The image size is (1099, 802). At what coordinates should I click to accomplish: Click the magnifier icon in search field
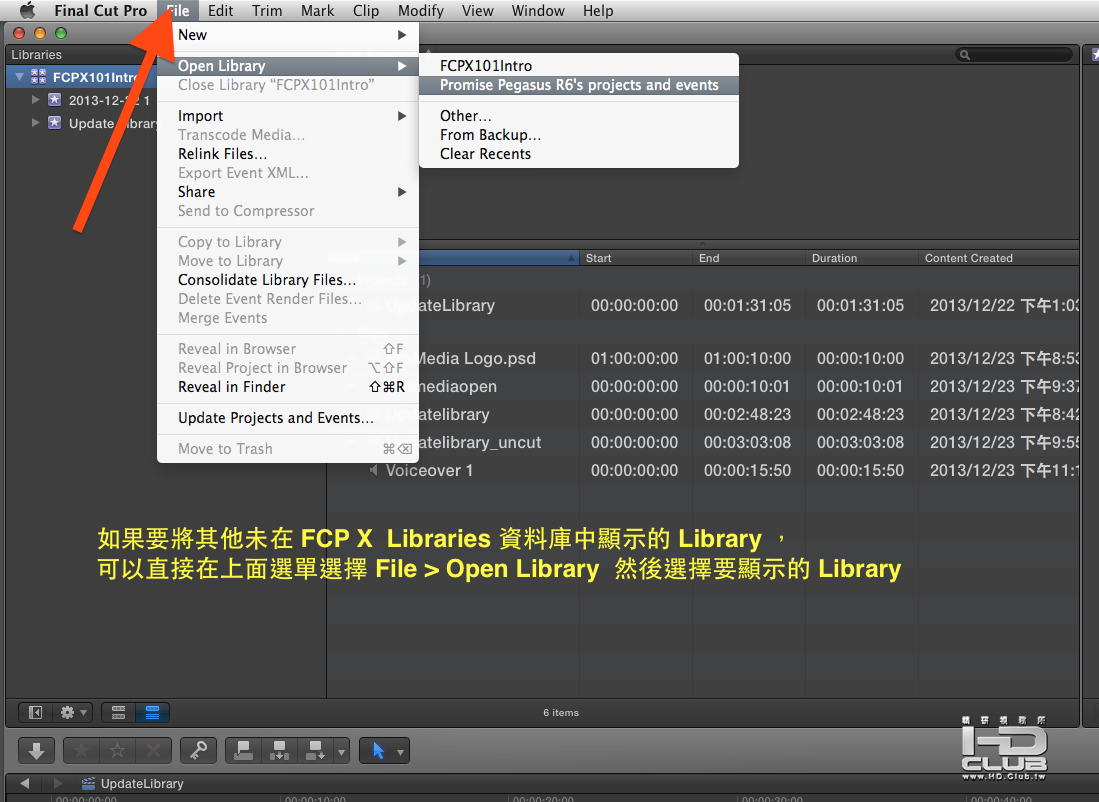point(965,55)
